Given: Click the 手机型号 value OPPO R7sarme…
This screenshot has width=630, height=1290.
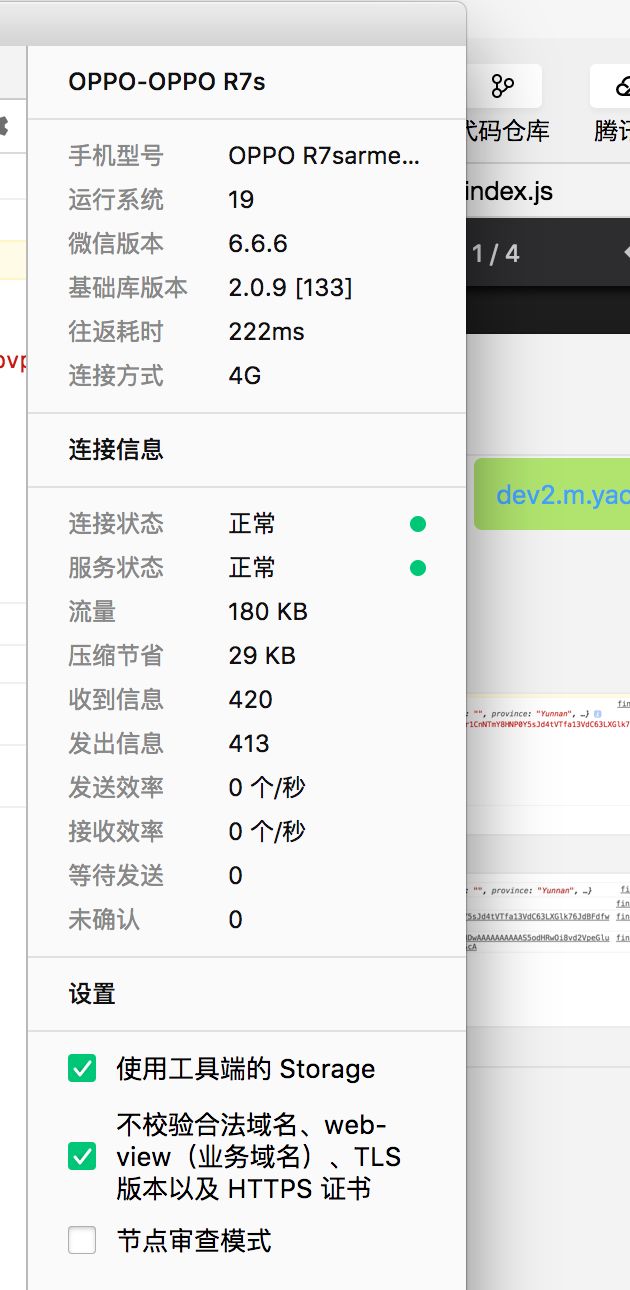Looking at the screenshot, I should pos(324,156).
